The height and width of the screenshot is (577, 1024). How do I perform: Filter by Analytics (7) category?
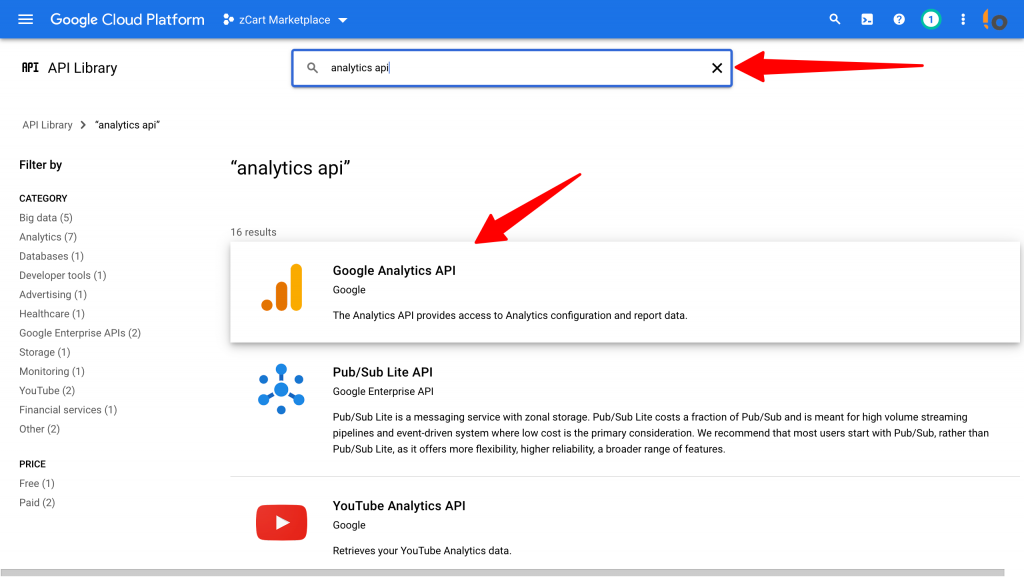click(x=48, y=237)
